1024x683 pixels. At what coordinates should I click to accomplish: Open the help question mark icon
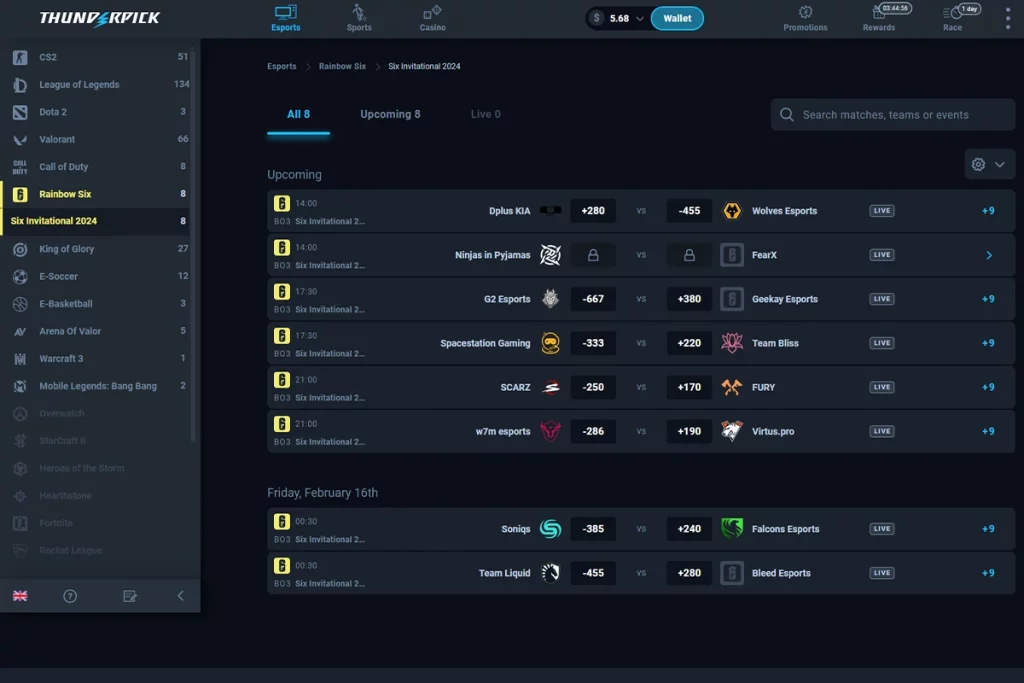70,596
